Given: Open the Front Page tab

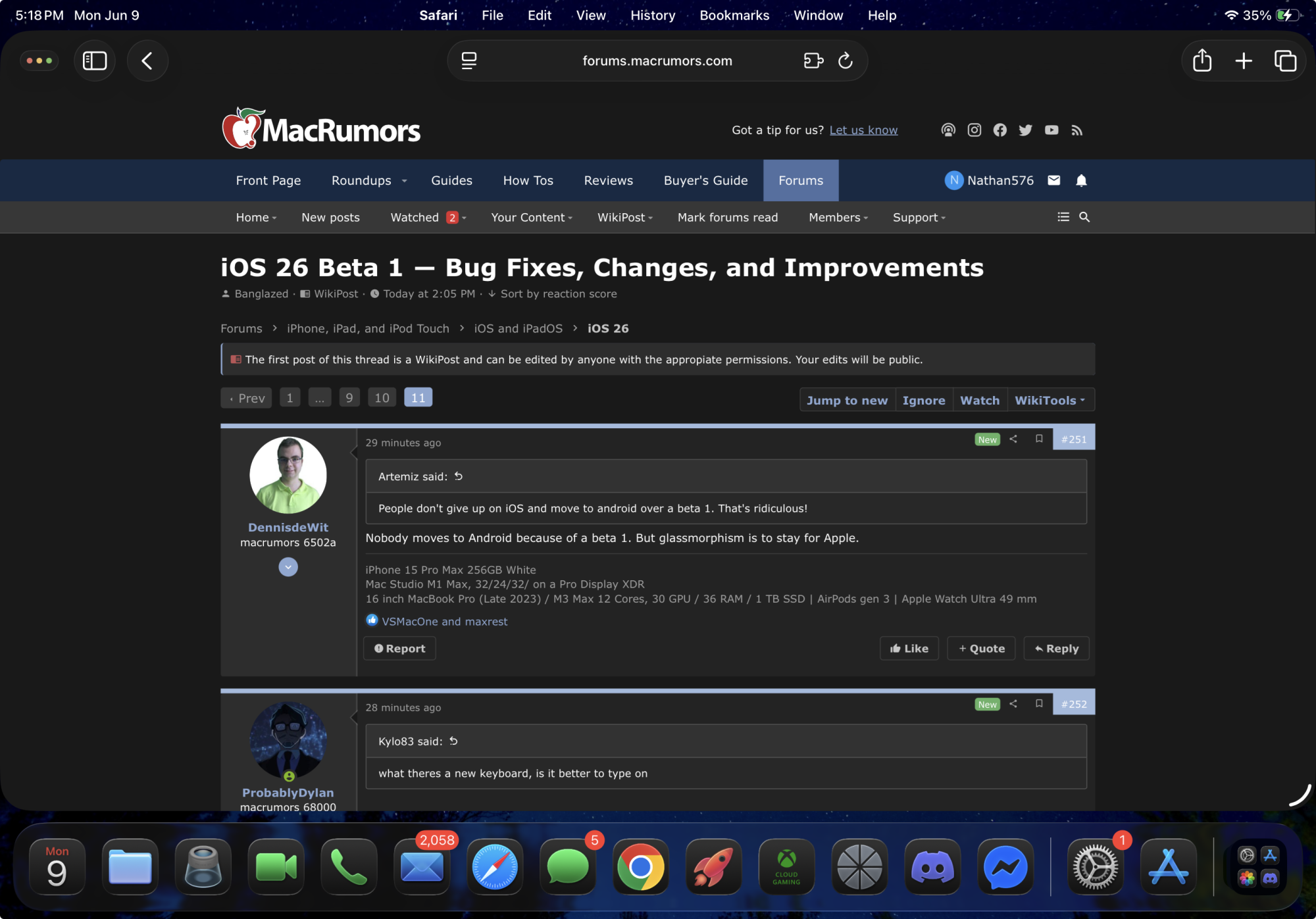Looking at the screenshot, I should click(268, 180).
